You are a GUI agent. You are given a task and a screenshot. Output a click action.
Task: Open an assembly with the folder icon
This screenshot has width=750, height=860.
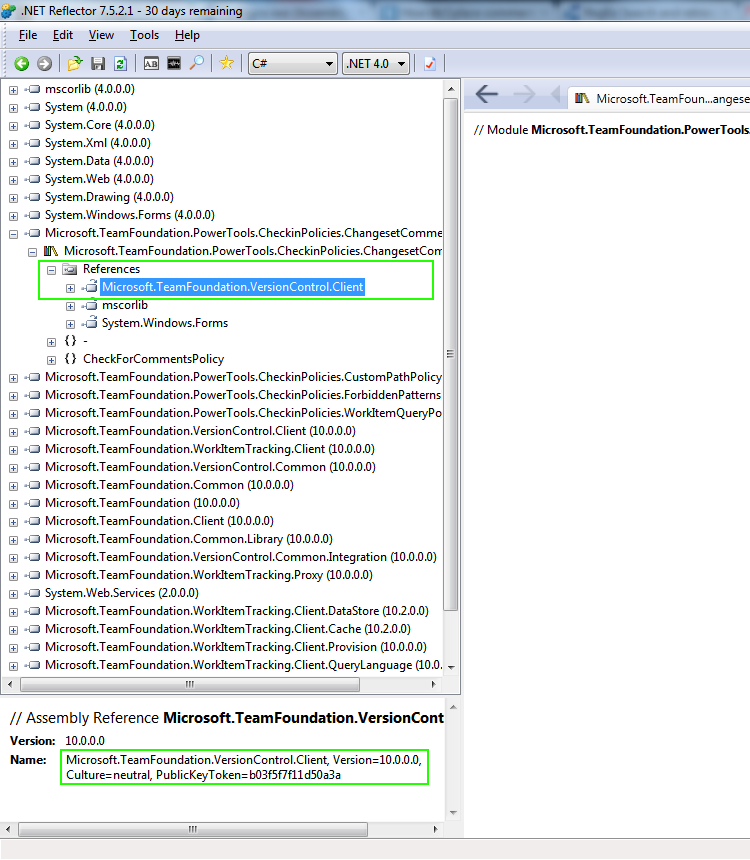click(x=75, y=64)
